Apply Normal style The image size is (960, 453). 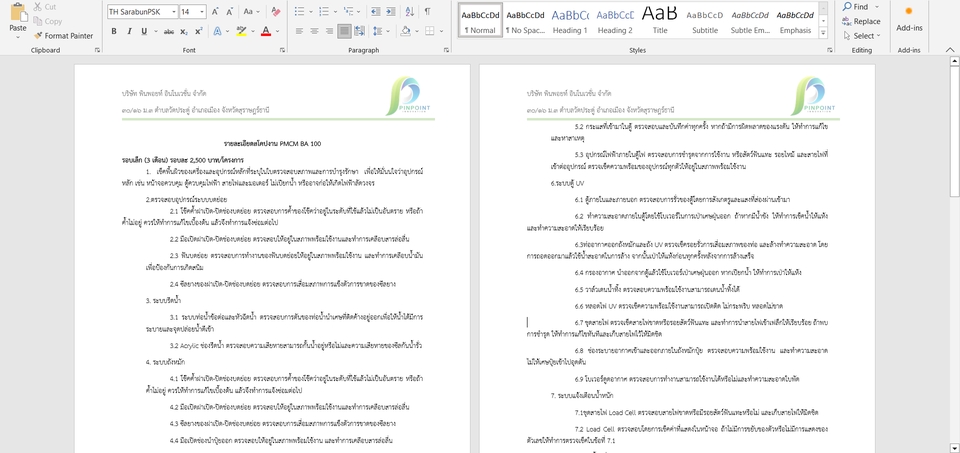click(x=480, y=20)
